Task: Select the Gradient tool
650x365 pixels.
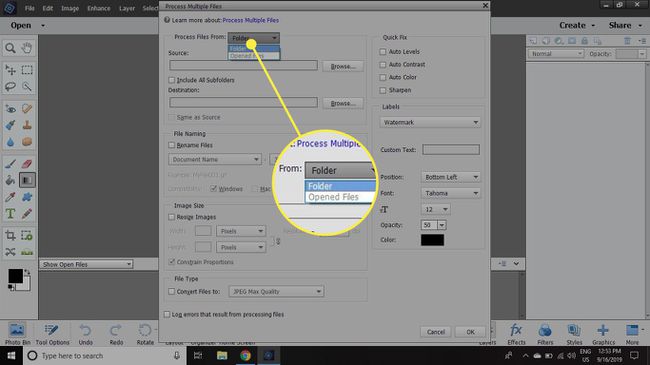Action: 27,180
